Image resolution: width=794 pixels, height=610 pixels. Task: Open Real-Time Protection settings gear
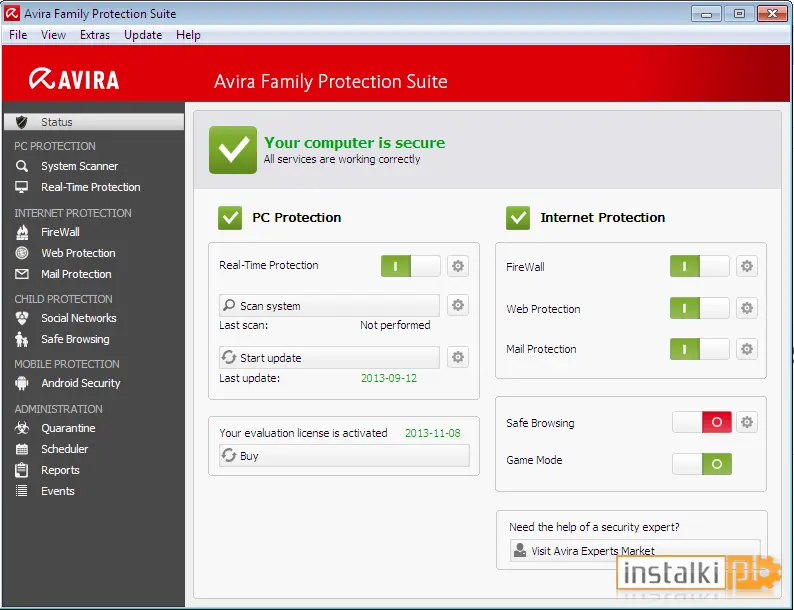tap(458, 266)
